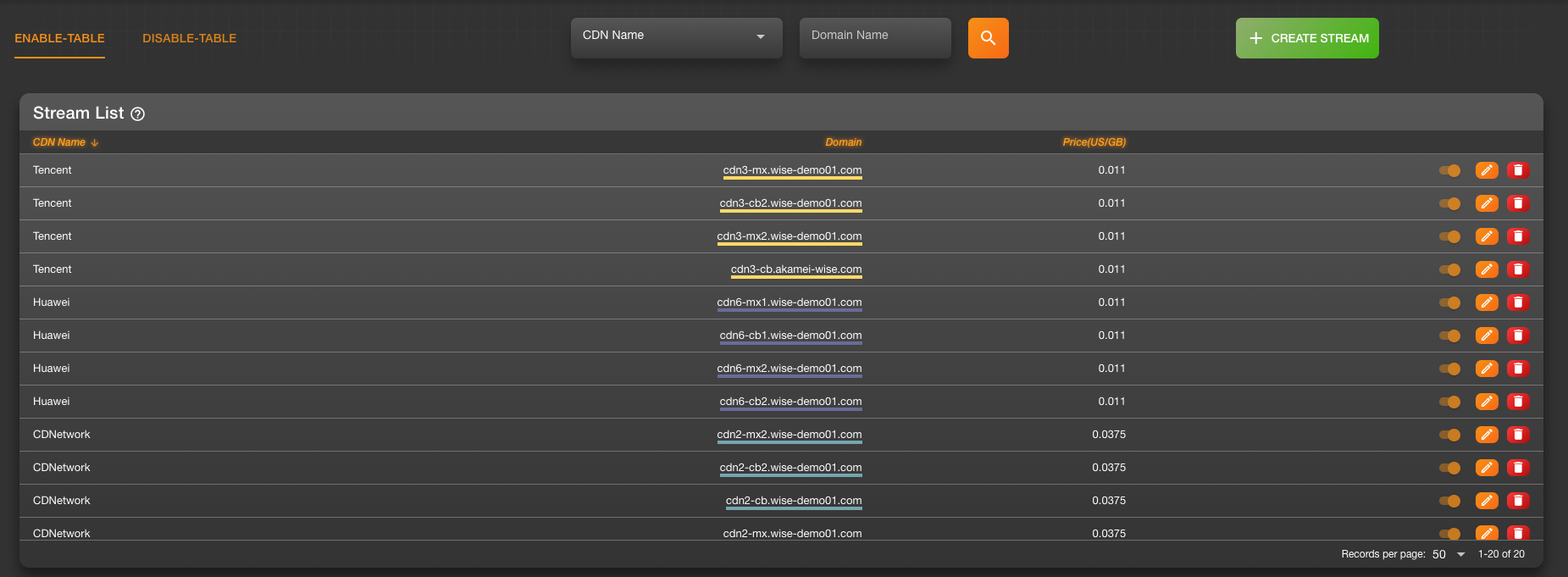Delete the cdn3-mx.wise-demo01.com stream

(1518, 170)
